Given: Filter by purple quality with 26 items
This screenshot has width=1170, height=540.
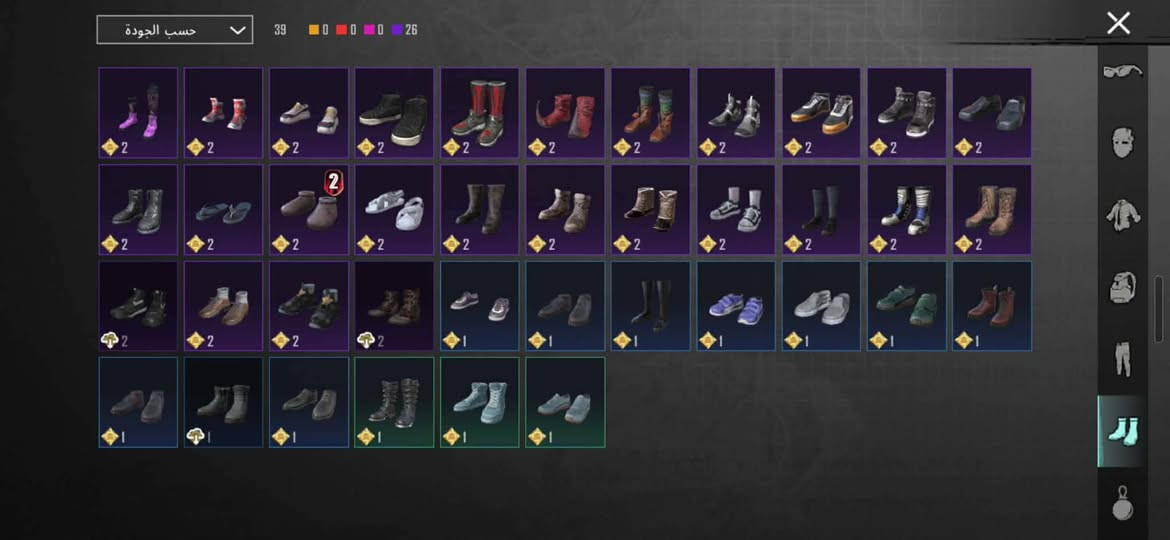Looking at the screenshot, I should click(x=404, y=30).
